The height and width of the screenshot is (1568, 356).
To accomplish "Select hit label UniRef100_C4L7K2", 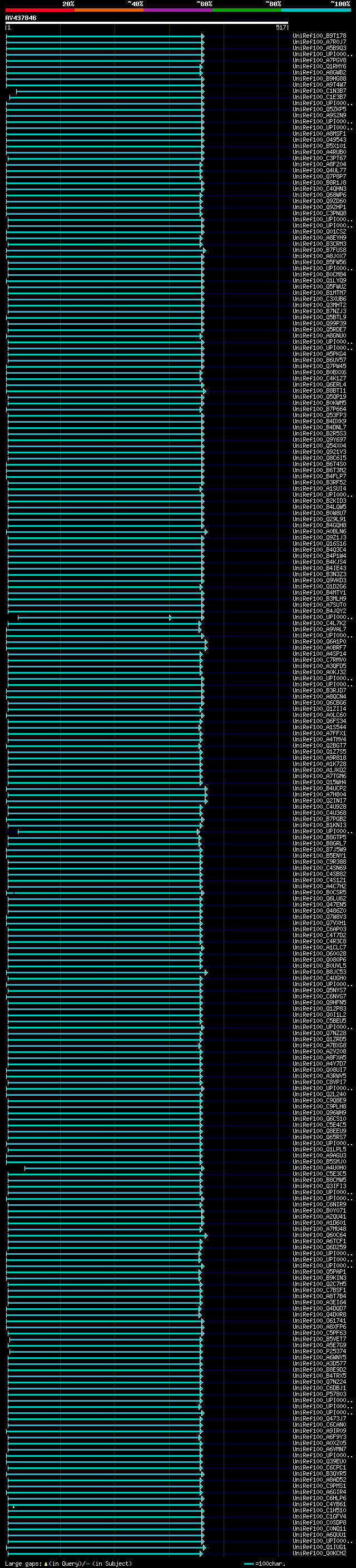I will [319, 624].
